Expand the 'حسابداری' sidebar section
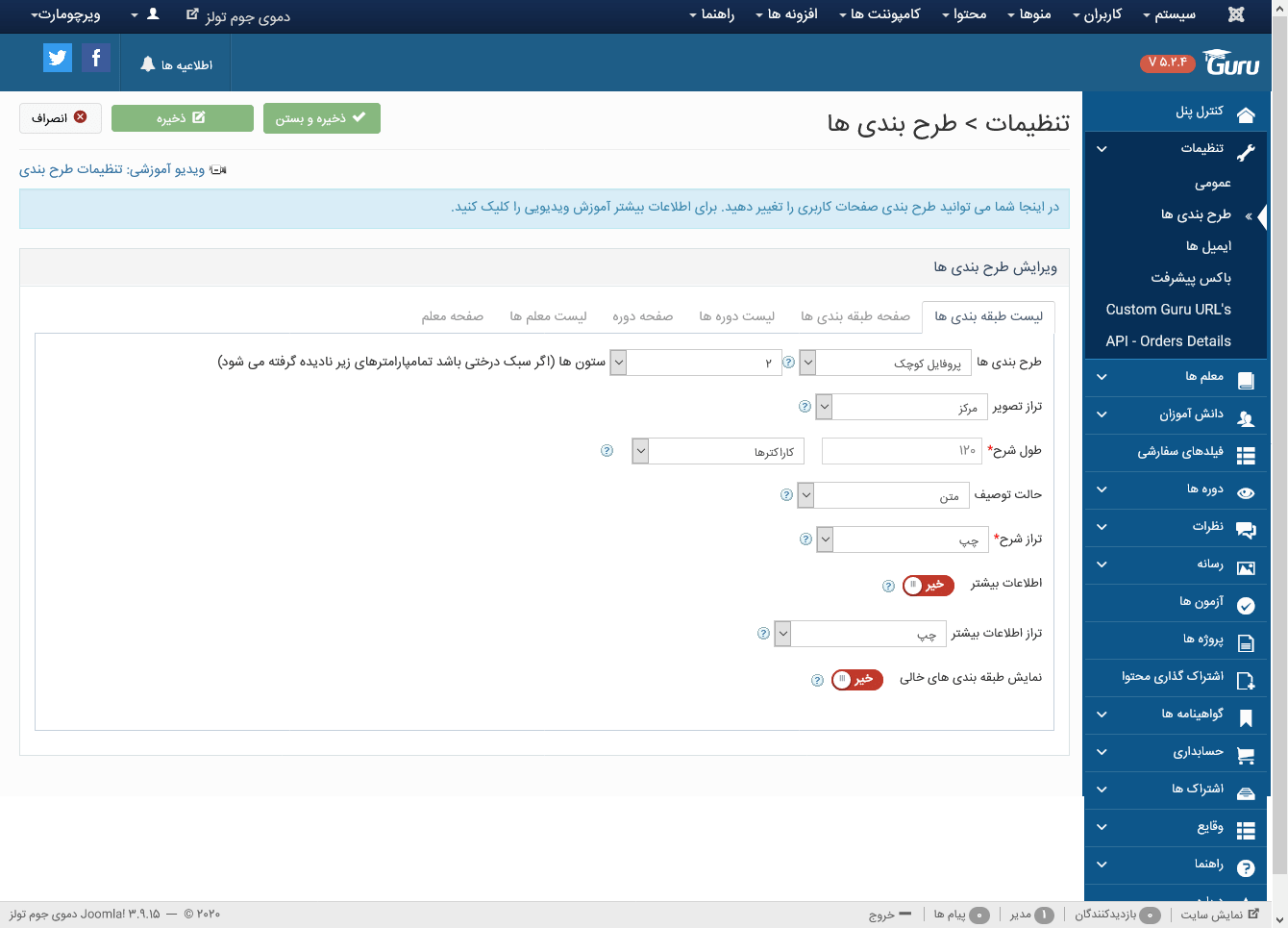Screen dimensions: 1288x928 tap(1102, 752)
